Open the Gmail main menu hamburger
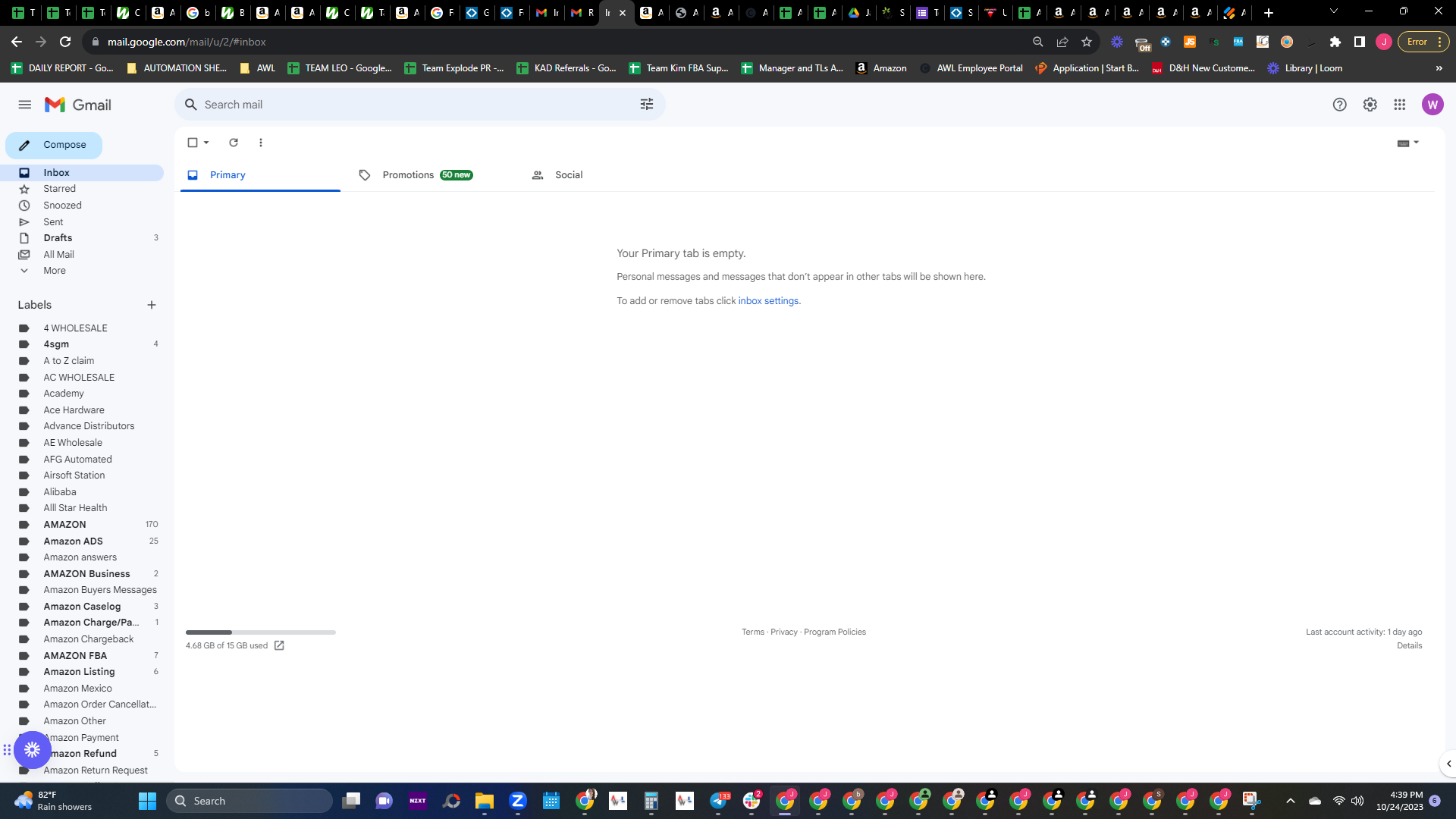The image size is (1456, 819). (25, 105)
